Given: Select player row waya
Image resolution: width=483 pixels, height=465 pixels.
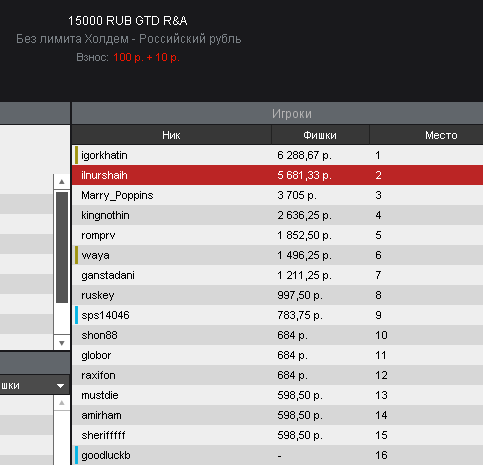Looking at the screenshot, I should tap(277, 255).
